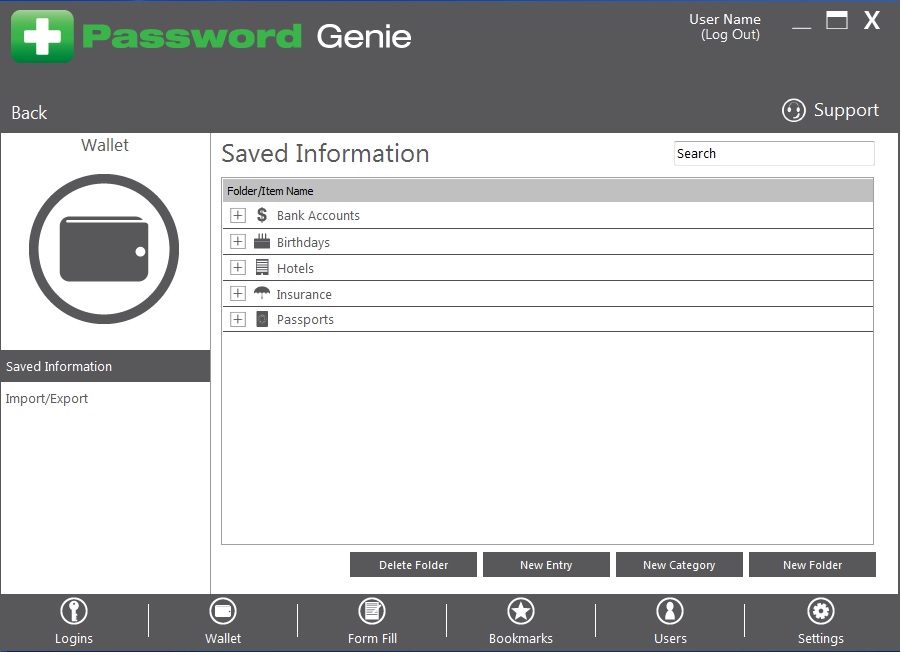Expand the Hotels folder
Viewport: 902px width, 652px height.
(238, 268)
